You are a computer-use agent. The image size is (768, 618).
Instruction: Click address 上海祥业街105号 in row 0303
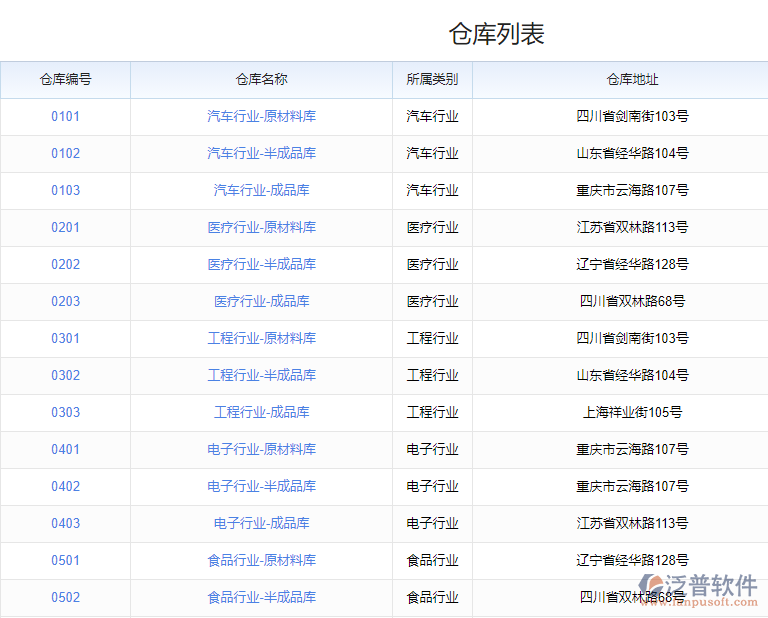coord(632,412)
